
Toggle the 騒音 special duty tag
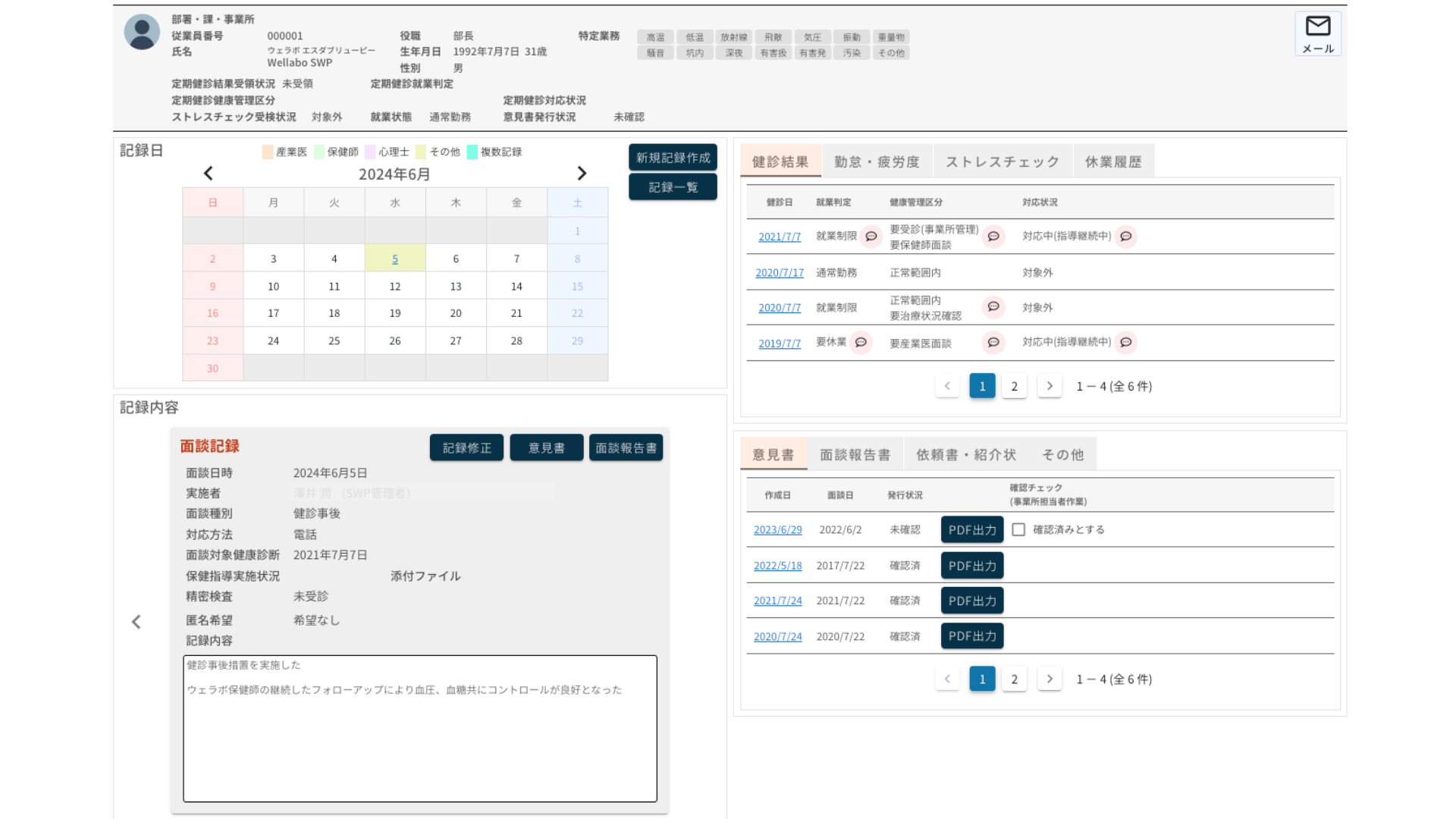click(655, 53)
